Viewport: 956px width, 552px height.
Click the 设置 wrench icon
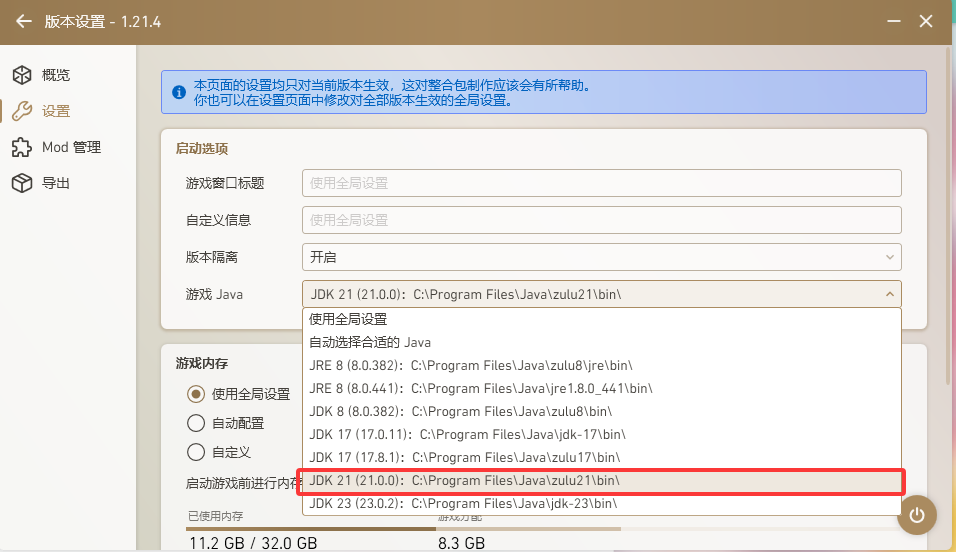[22, 111]
